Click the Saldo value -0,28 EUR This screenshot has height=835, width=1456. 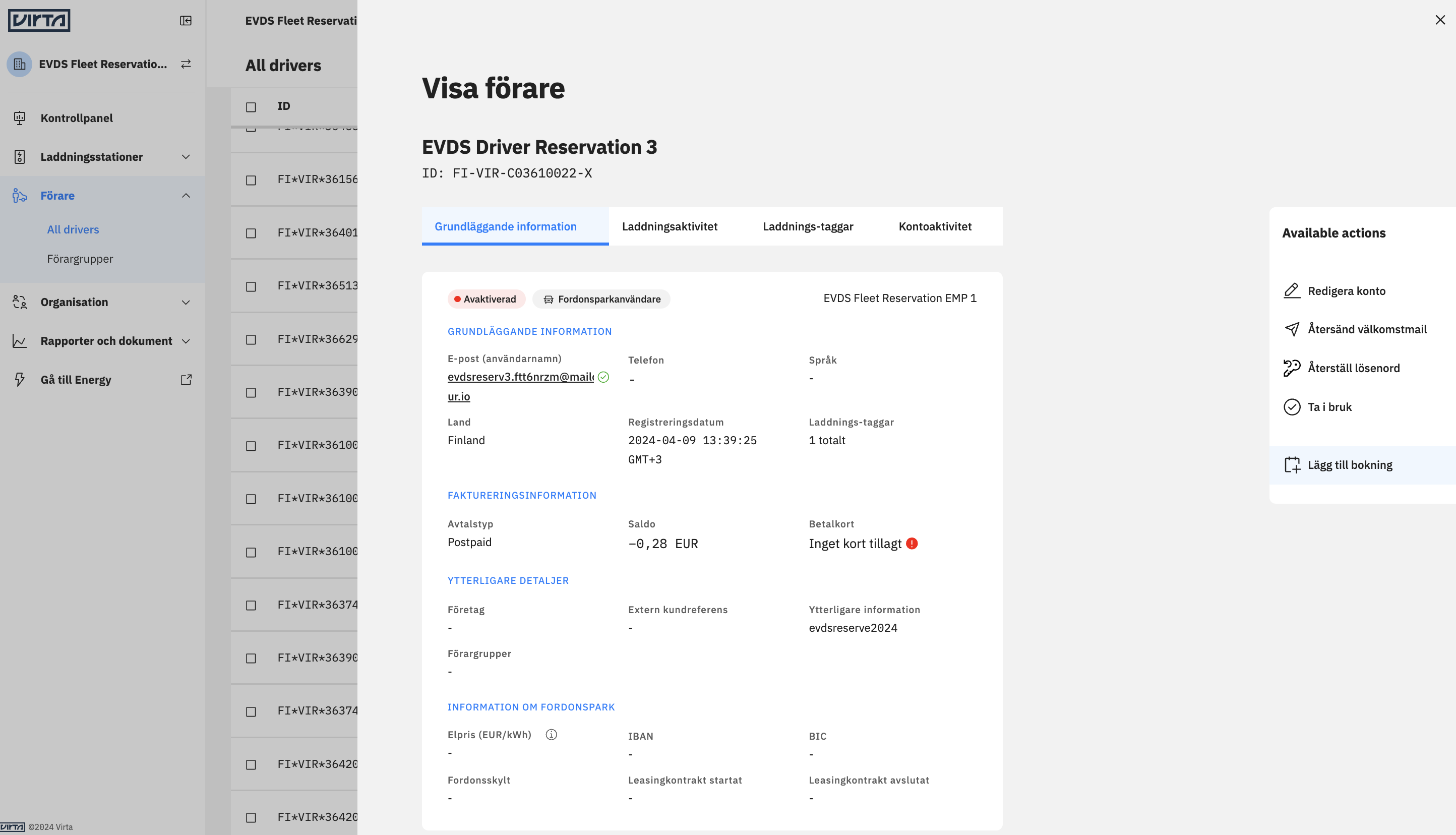[x=663, y=544]
